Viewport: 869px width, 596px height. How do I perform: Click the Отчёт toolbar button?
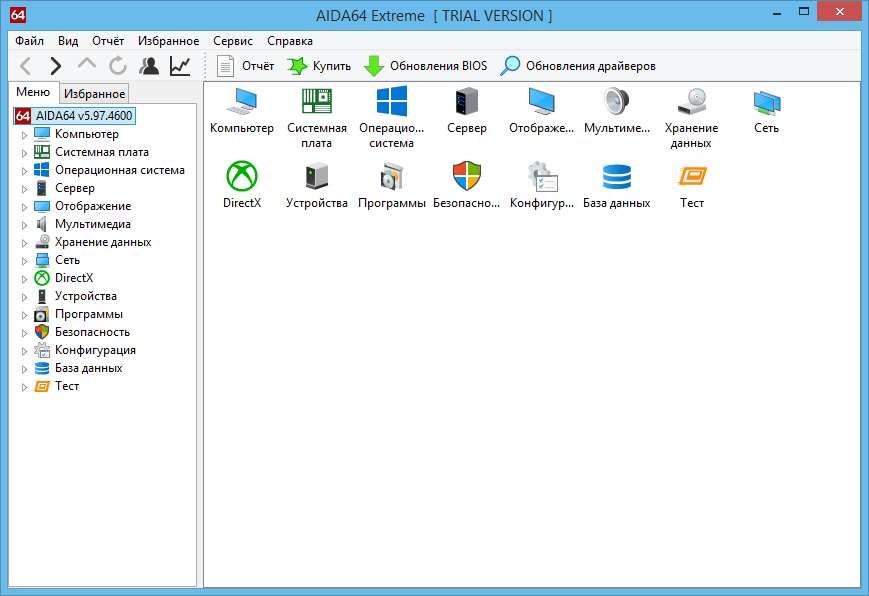[245, 66]
